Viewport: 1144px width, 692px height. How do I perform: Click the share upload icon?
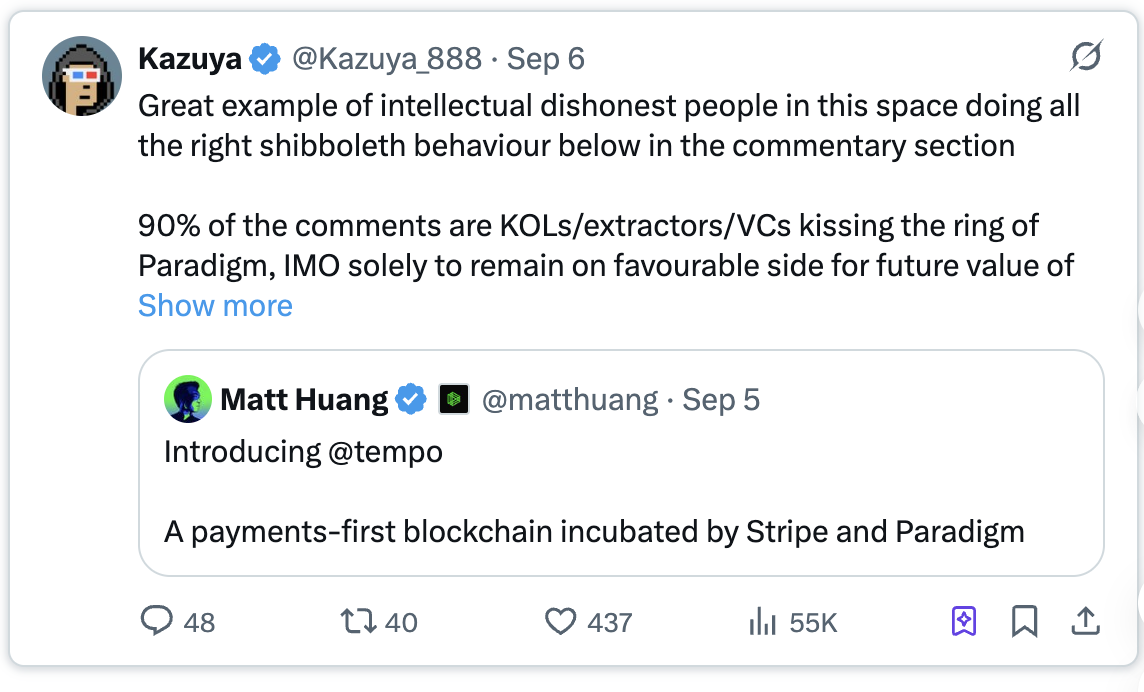coord(1085,622)
